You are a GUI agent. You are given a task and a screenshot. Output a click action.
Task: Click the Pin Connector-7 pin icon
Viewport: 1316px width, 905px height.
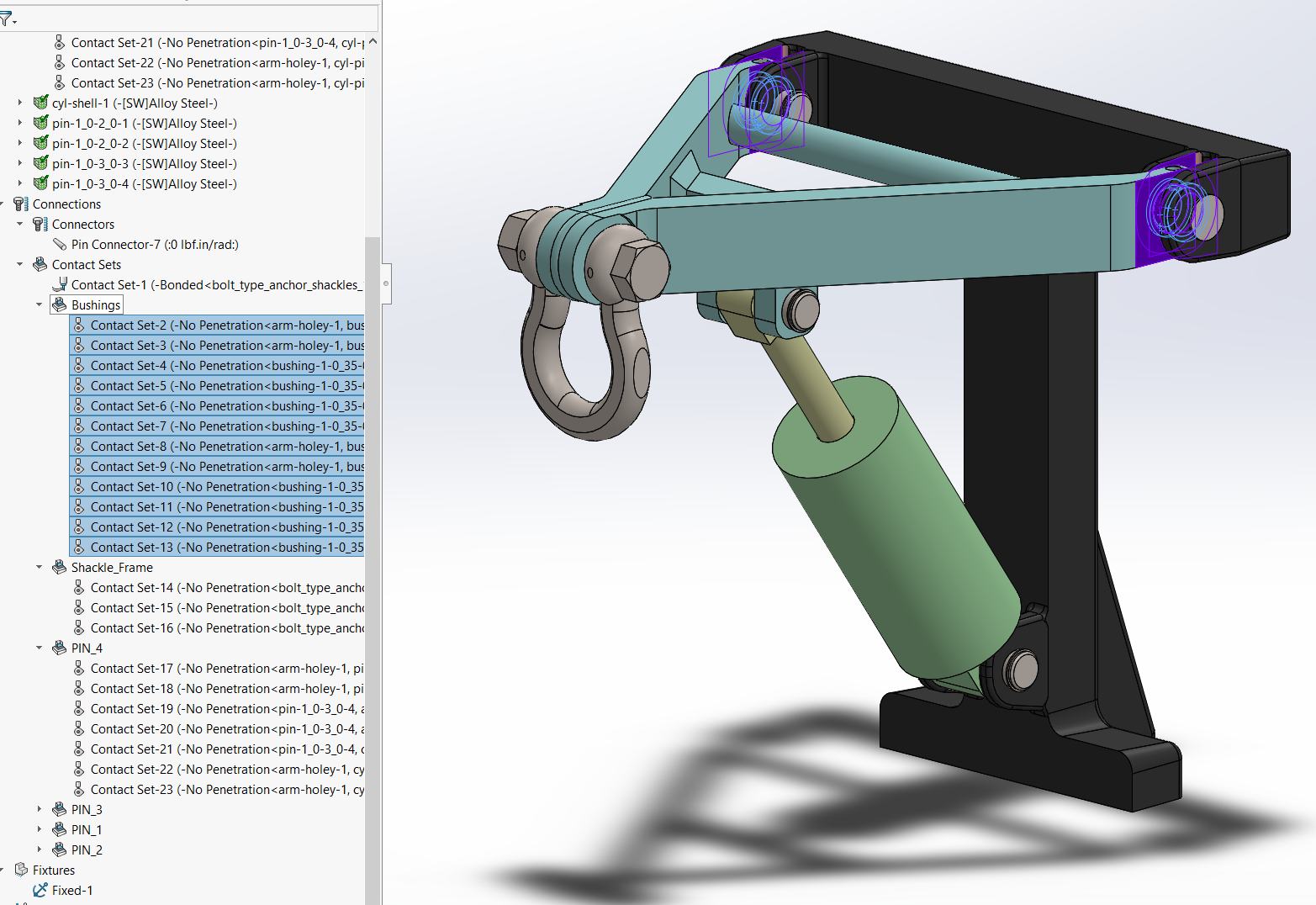click(x=59, y=244)
